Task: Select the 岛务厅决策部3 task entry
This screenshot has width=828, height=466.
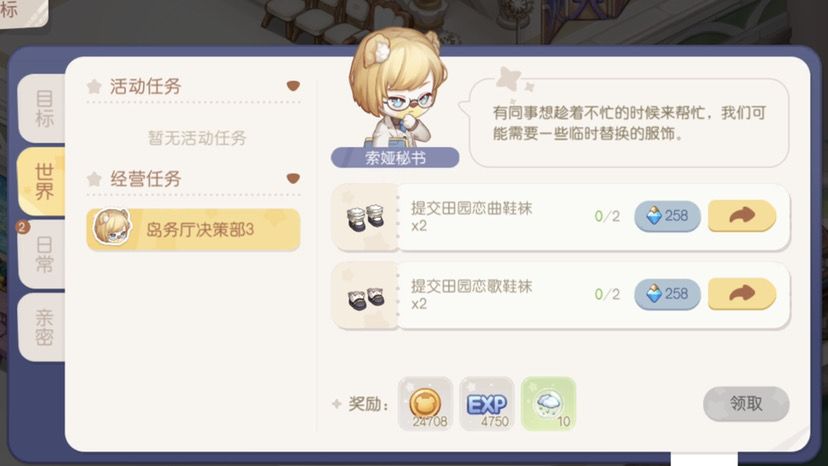Action: (193, 229)
